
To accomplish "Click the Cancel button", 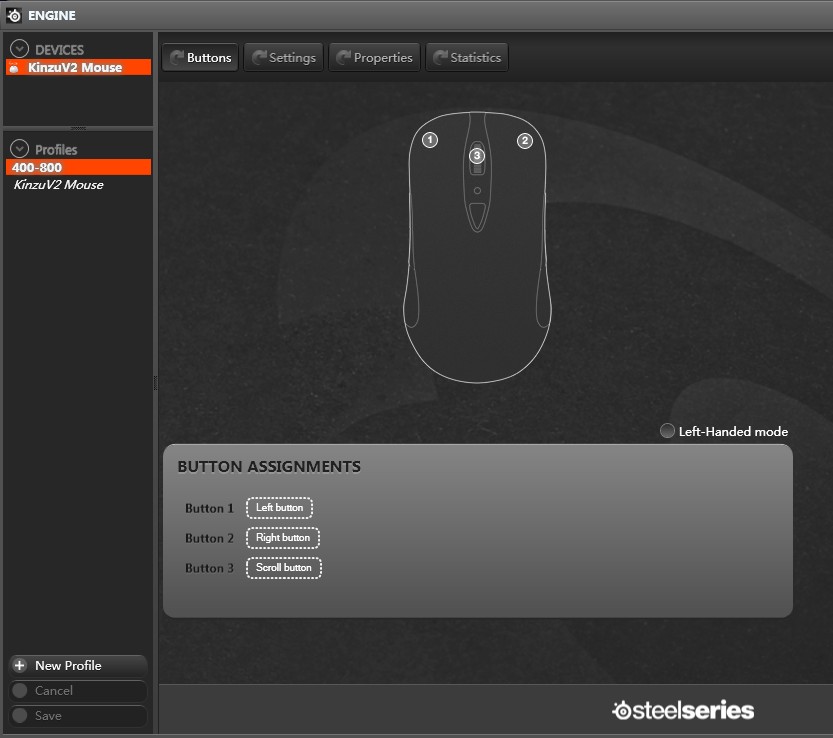I will coord(78,691).
